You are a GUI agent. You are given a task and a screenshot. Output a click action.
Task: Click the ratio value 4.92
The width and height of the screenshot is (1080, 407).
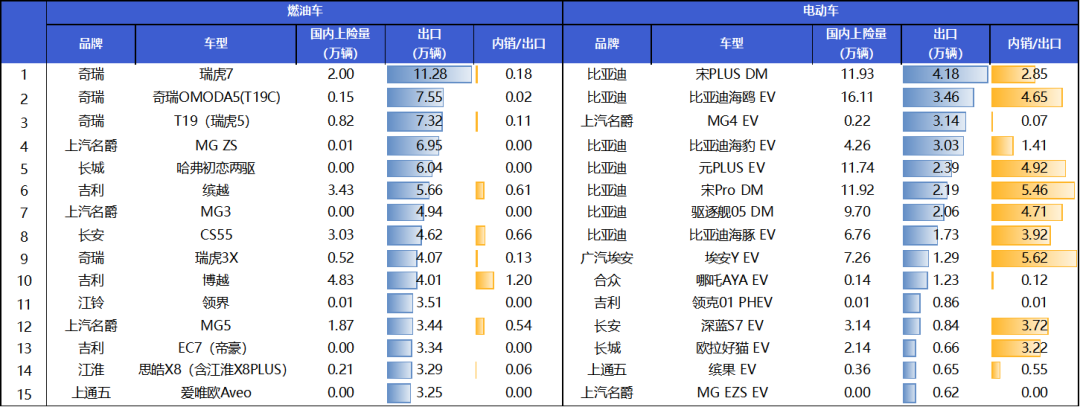(x=1034, y=168)
